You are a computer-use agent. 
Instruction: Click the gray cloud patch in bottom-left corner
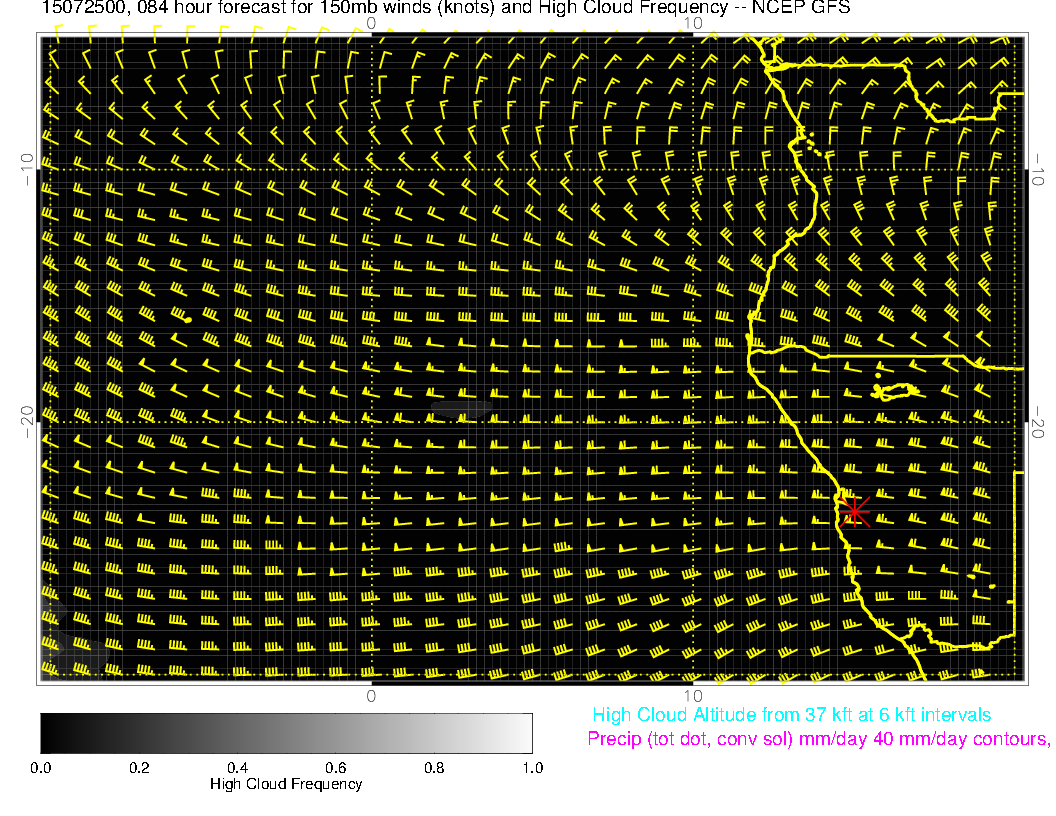click(x=55, y=625)
